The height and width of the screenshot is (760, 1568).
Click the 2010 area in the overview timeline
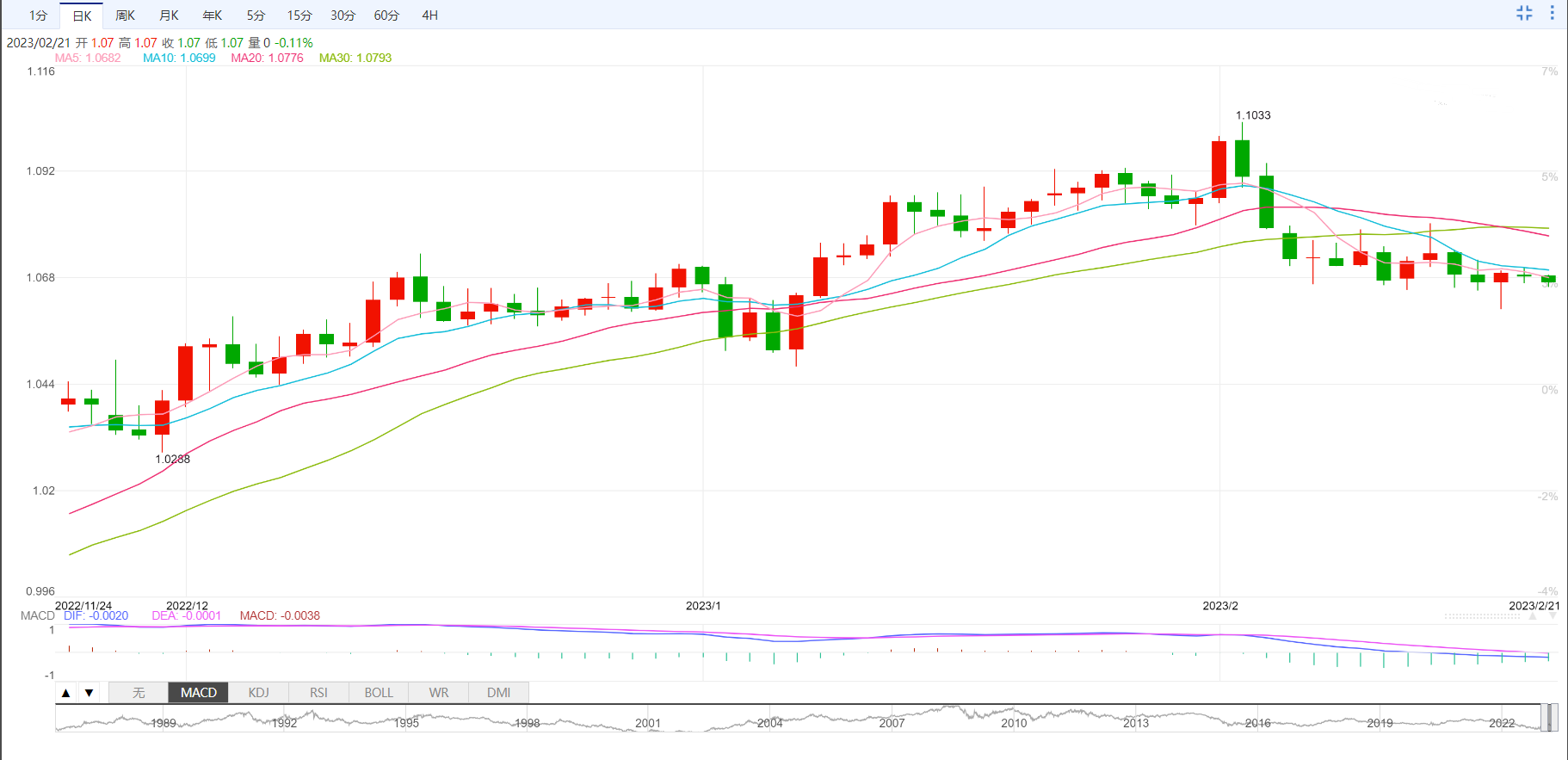point(1014,720)
